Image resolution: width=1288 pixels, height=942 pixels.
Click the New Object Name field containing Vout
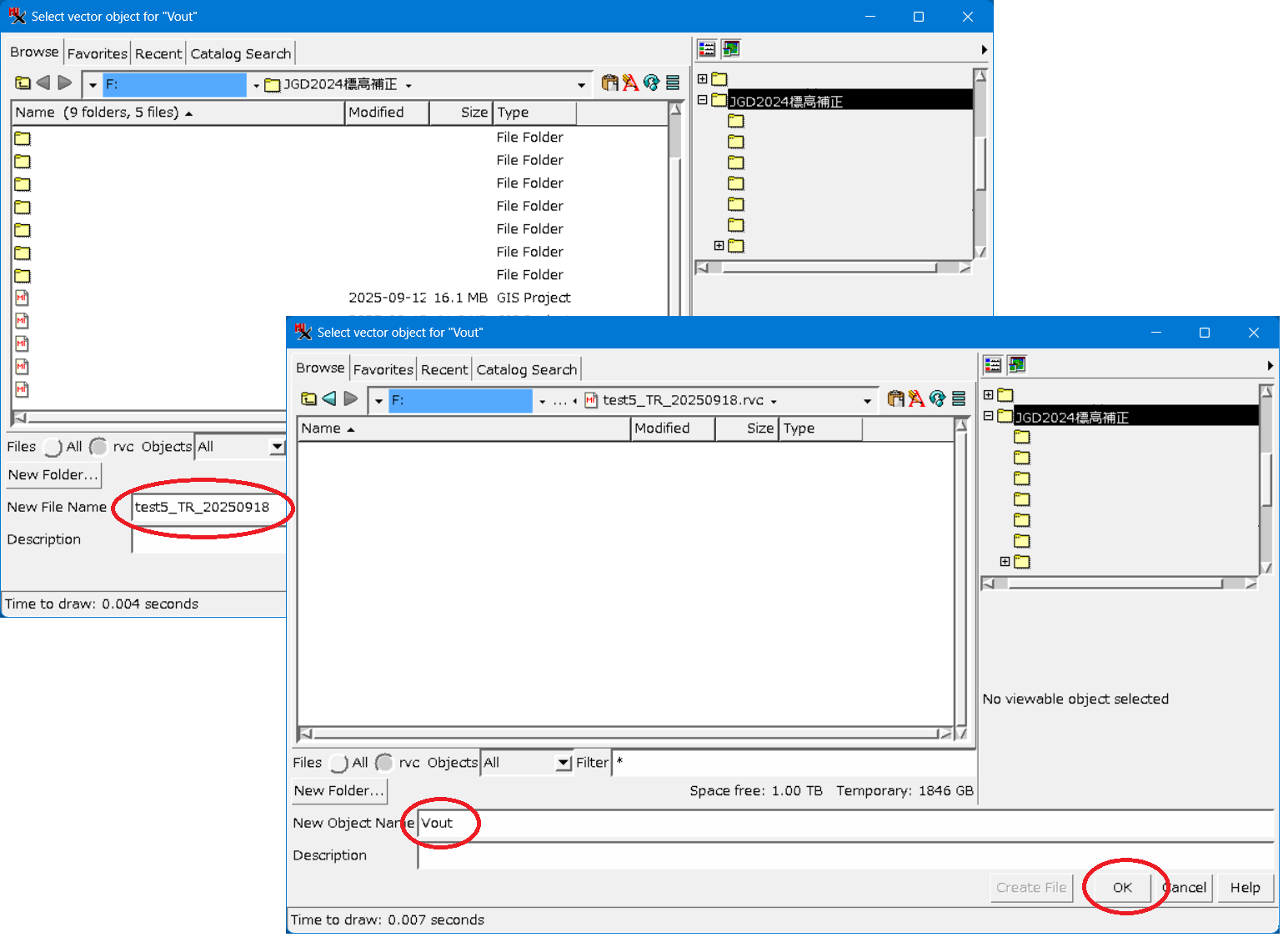pos(844,824)
